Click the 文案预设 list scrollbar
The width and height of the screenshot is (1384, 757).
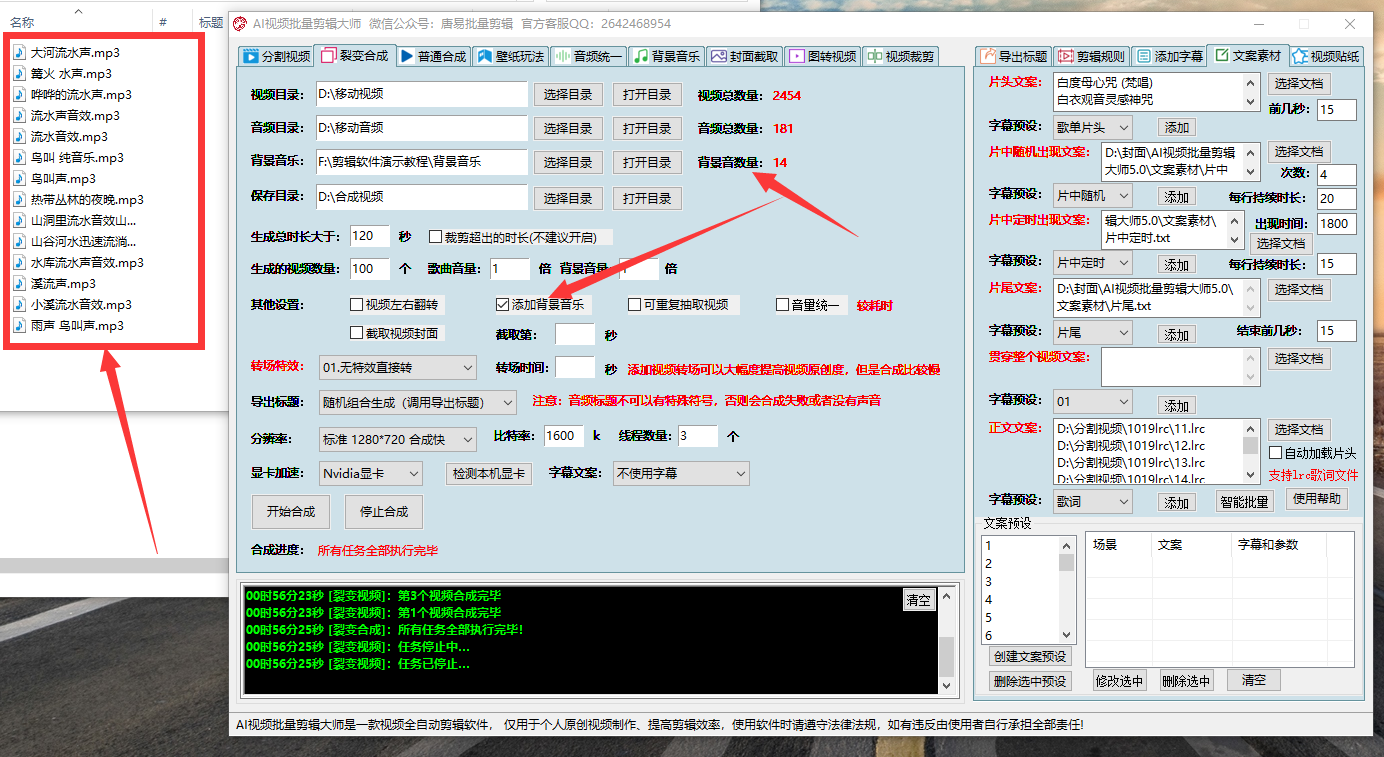(x=1067, y=590)
